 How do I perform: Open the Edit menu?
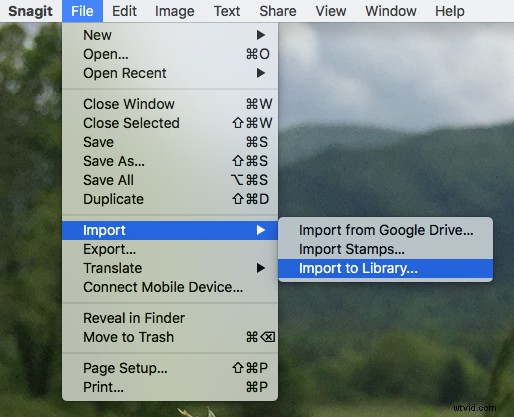(x=124, y=11)
